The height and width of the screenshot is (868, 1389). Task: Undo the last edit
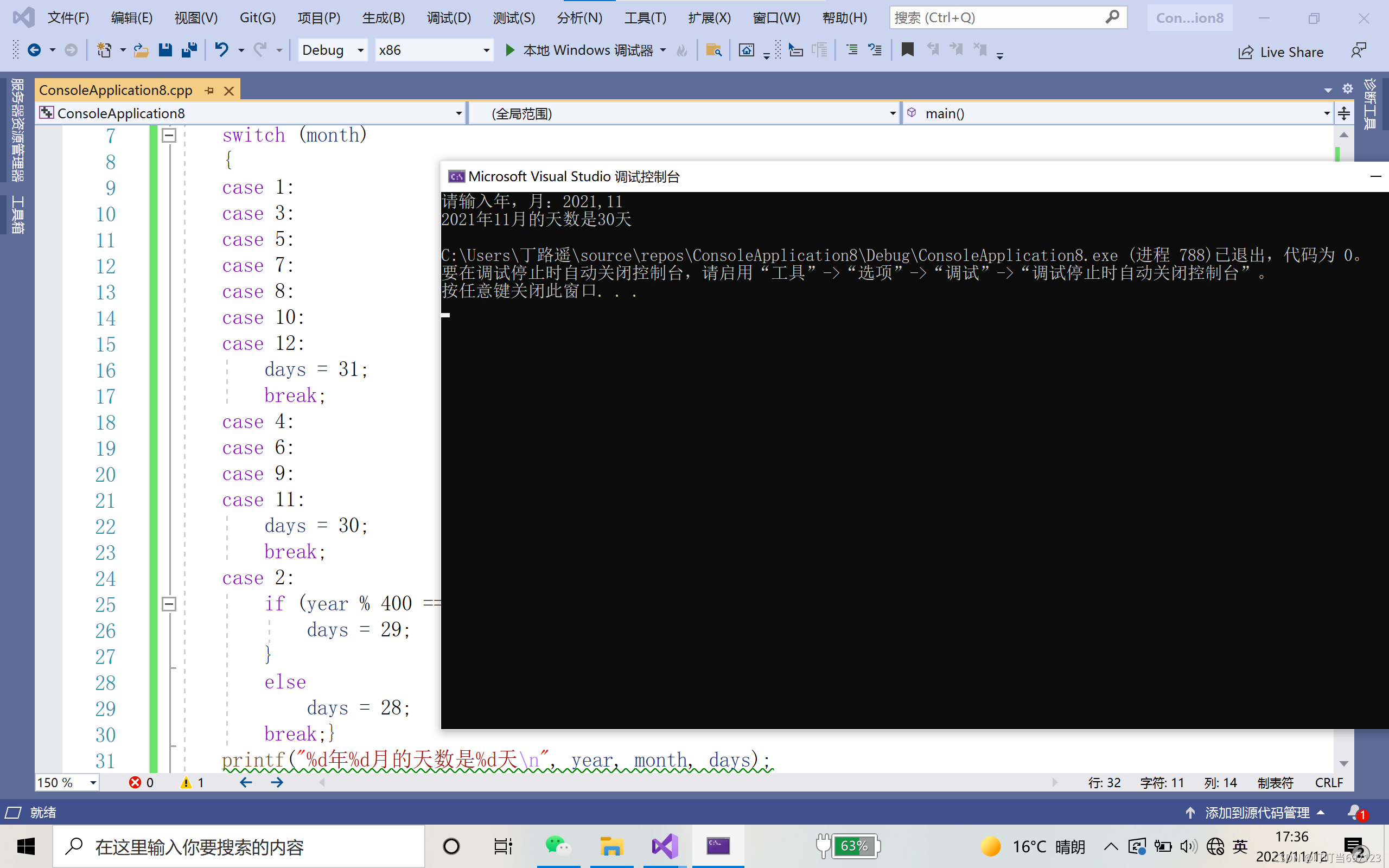point(221,50)
